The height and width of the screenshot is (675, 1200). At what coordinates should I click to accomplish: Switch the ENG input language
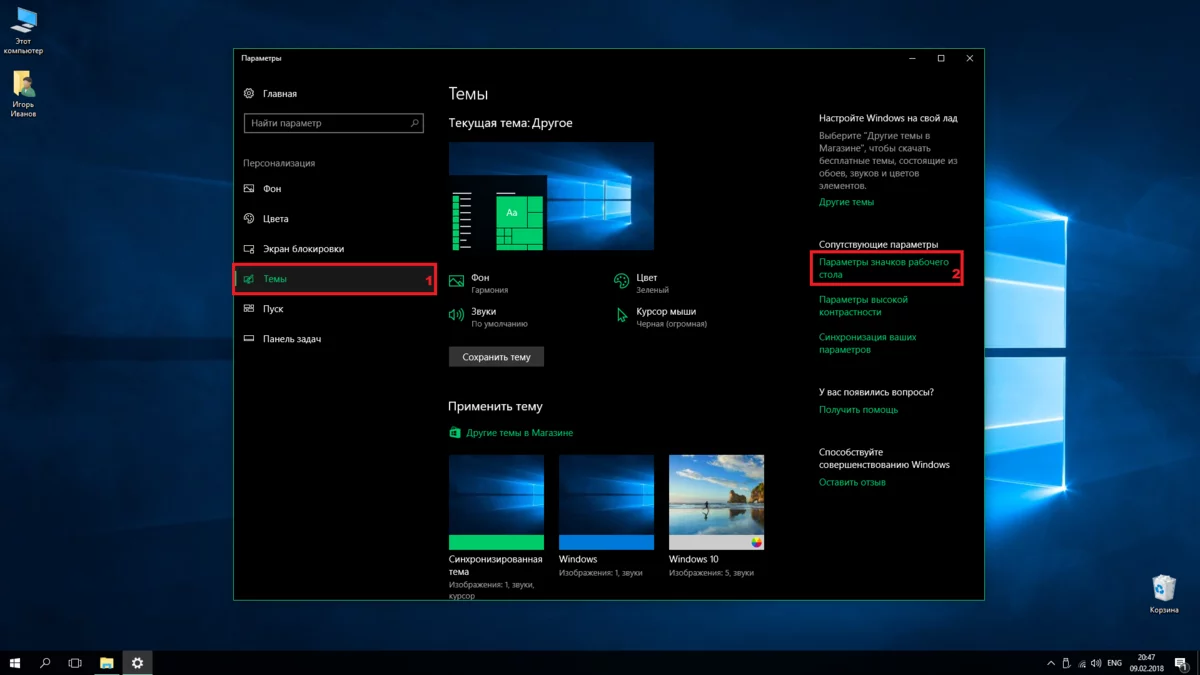[1114, 662]
